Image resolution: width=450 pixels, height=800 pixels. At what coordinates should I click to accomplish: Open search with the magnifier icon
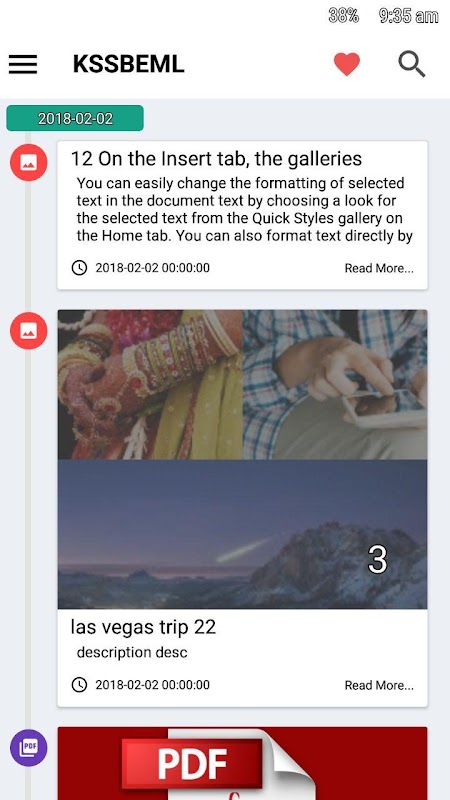tap(412, 64)
